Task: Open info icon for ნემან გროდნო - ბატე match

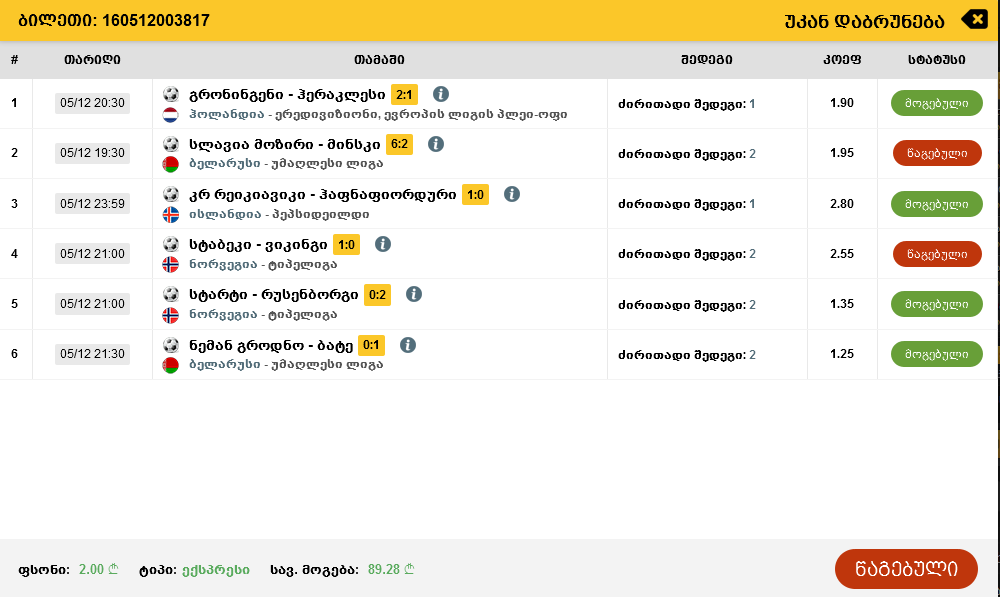Action: click(408, 345)
